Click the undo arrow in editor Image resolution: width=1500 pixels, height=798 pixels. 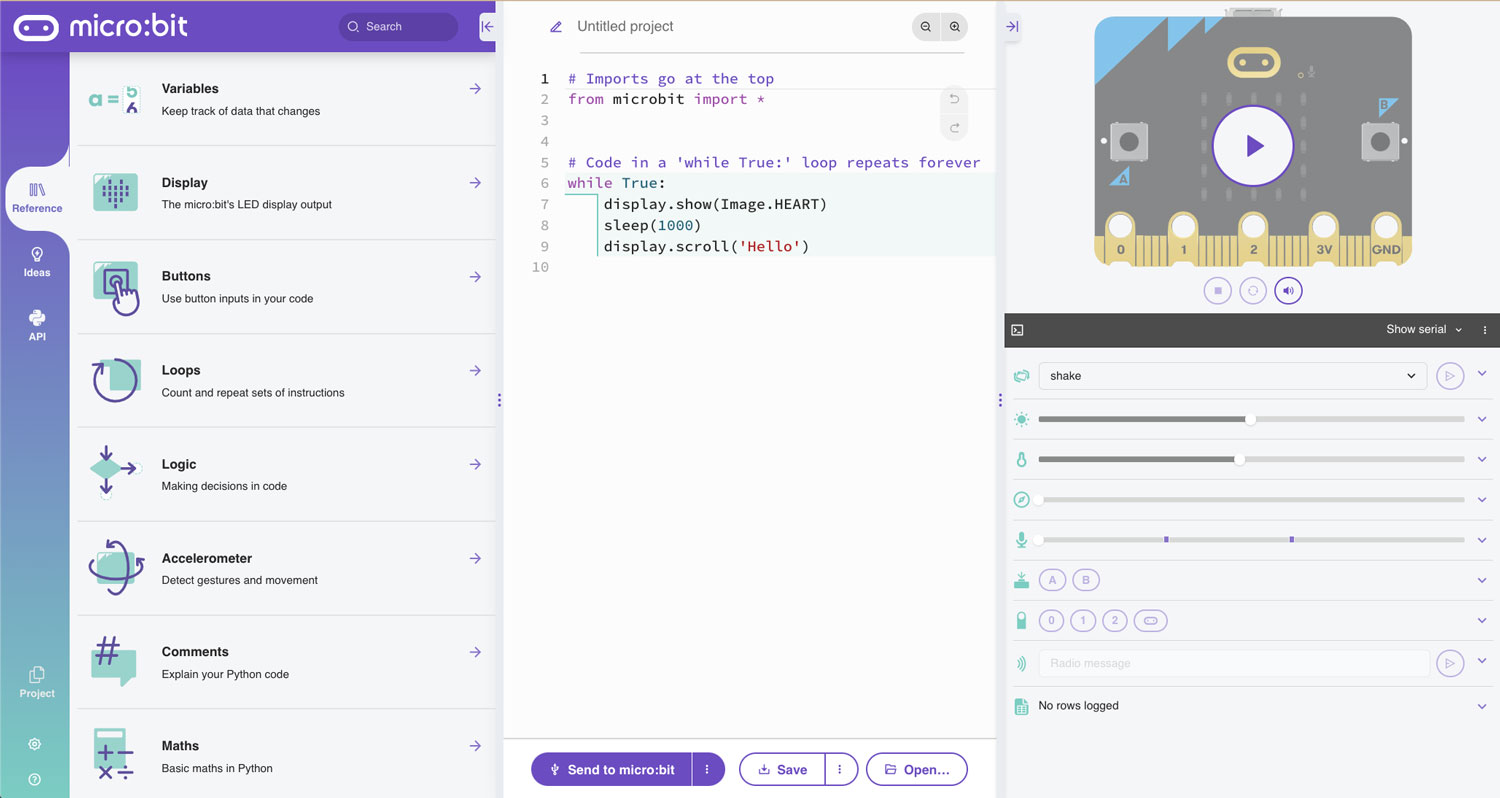pyautogui.click(x=954, y=99)
